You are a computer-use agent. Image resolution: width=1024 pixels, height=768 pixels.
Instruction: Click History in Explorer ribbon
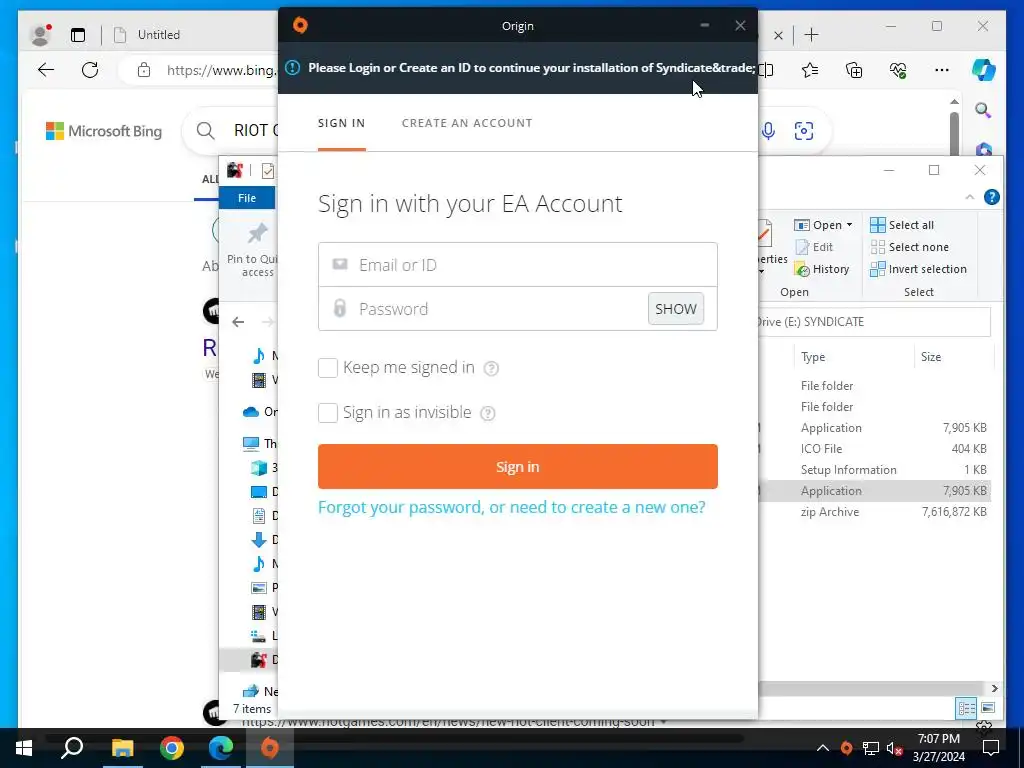822,269
